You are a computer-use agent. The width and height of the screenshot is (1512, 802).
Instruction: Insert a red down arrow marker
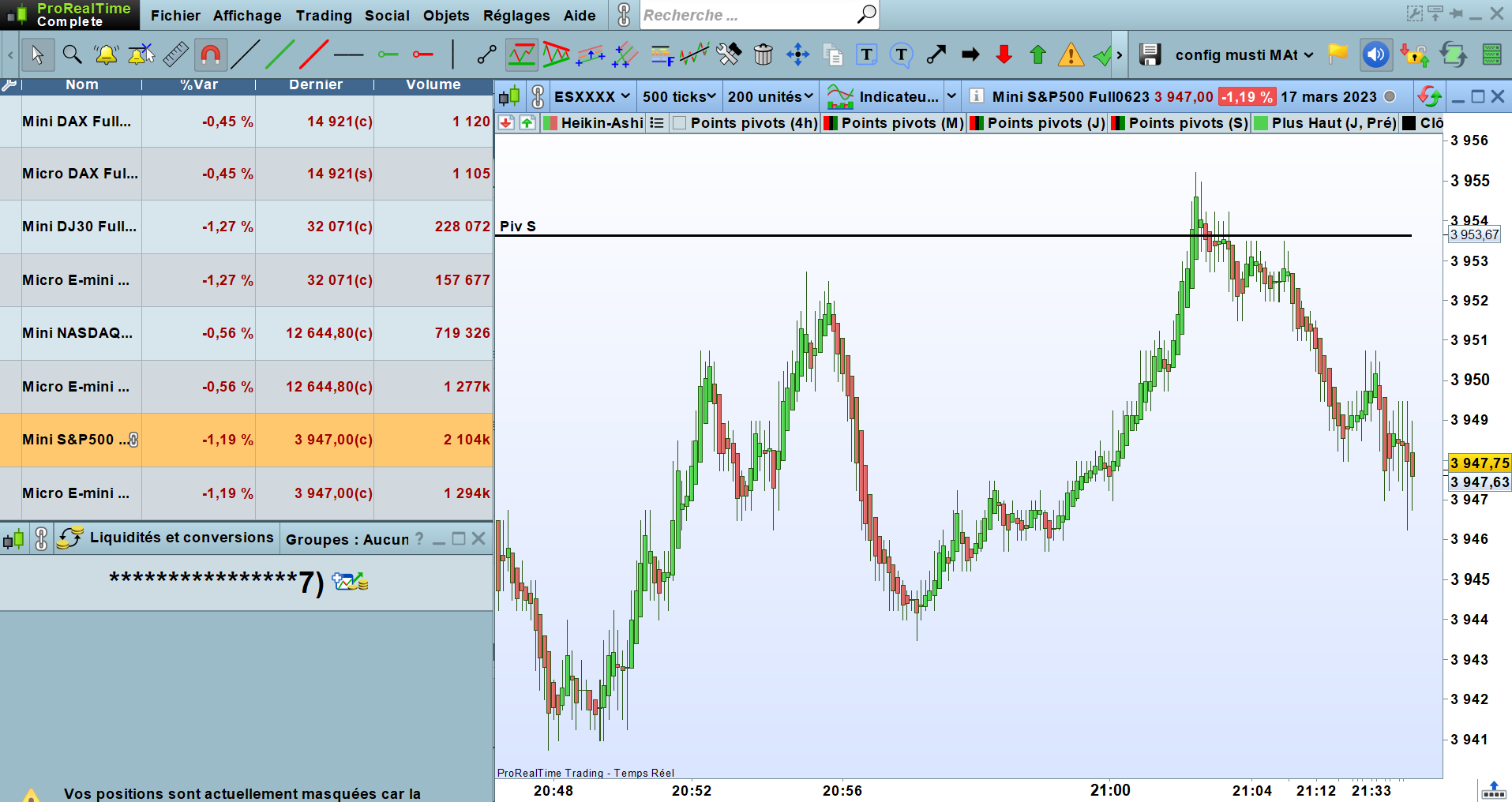click(1004, 54)
